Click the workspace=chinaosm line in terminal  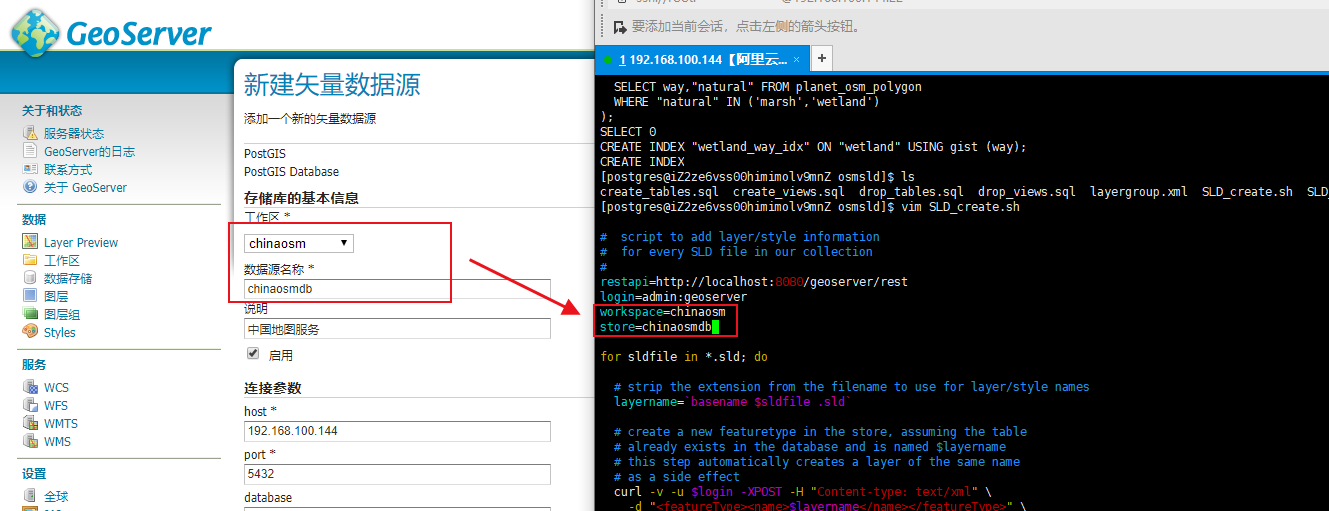[x=662, y=312]
